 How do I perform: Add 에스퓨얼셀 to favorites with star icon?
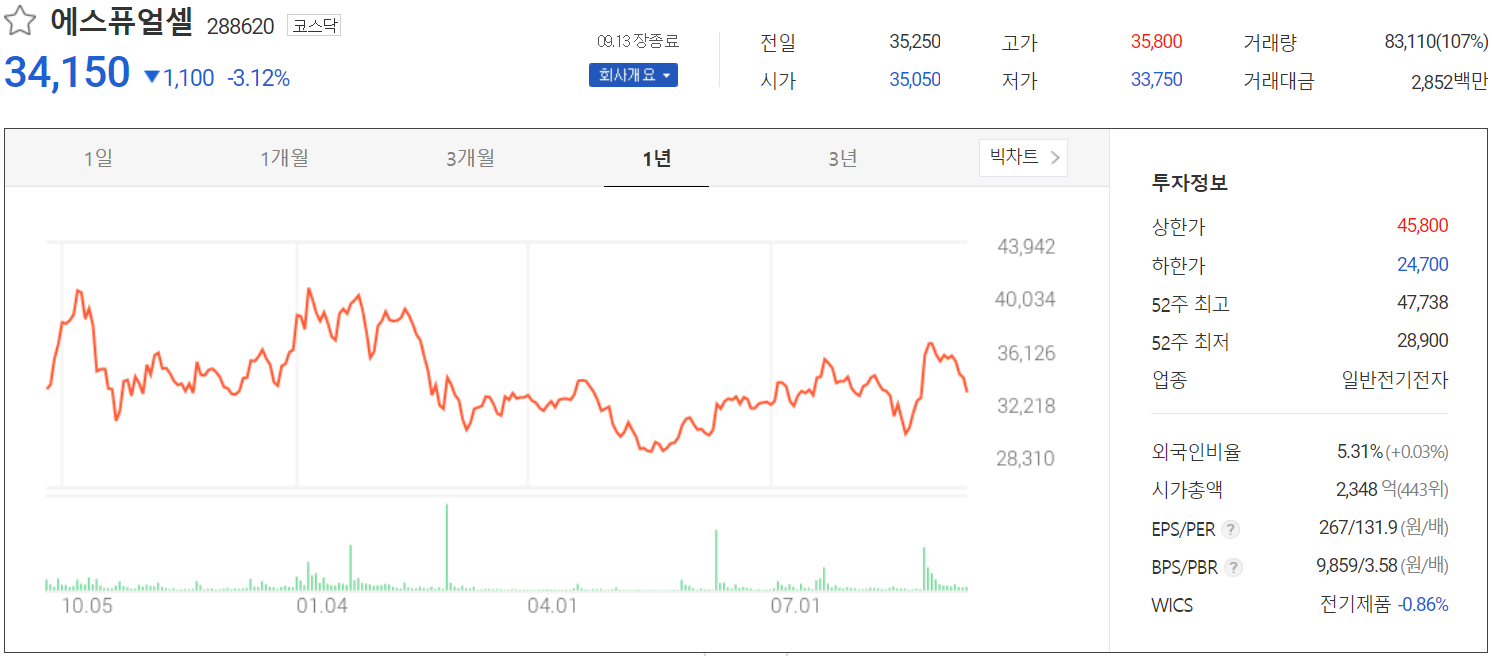21,22
